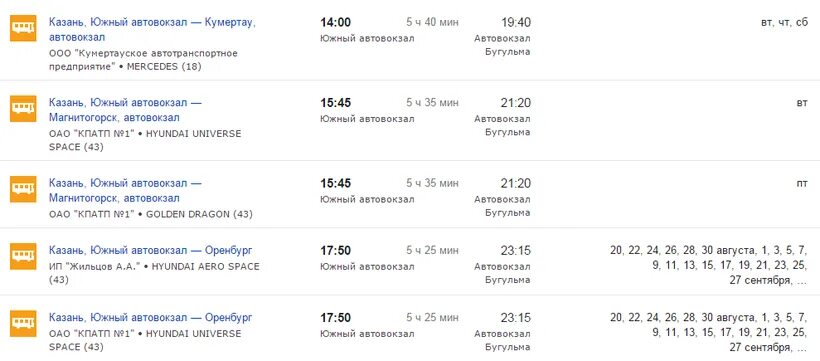Click the вт schedule day label
The width and height of the screenshot is (820, 361).
tap(802, 103)
